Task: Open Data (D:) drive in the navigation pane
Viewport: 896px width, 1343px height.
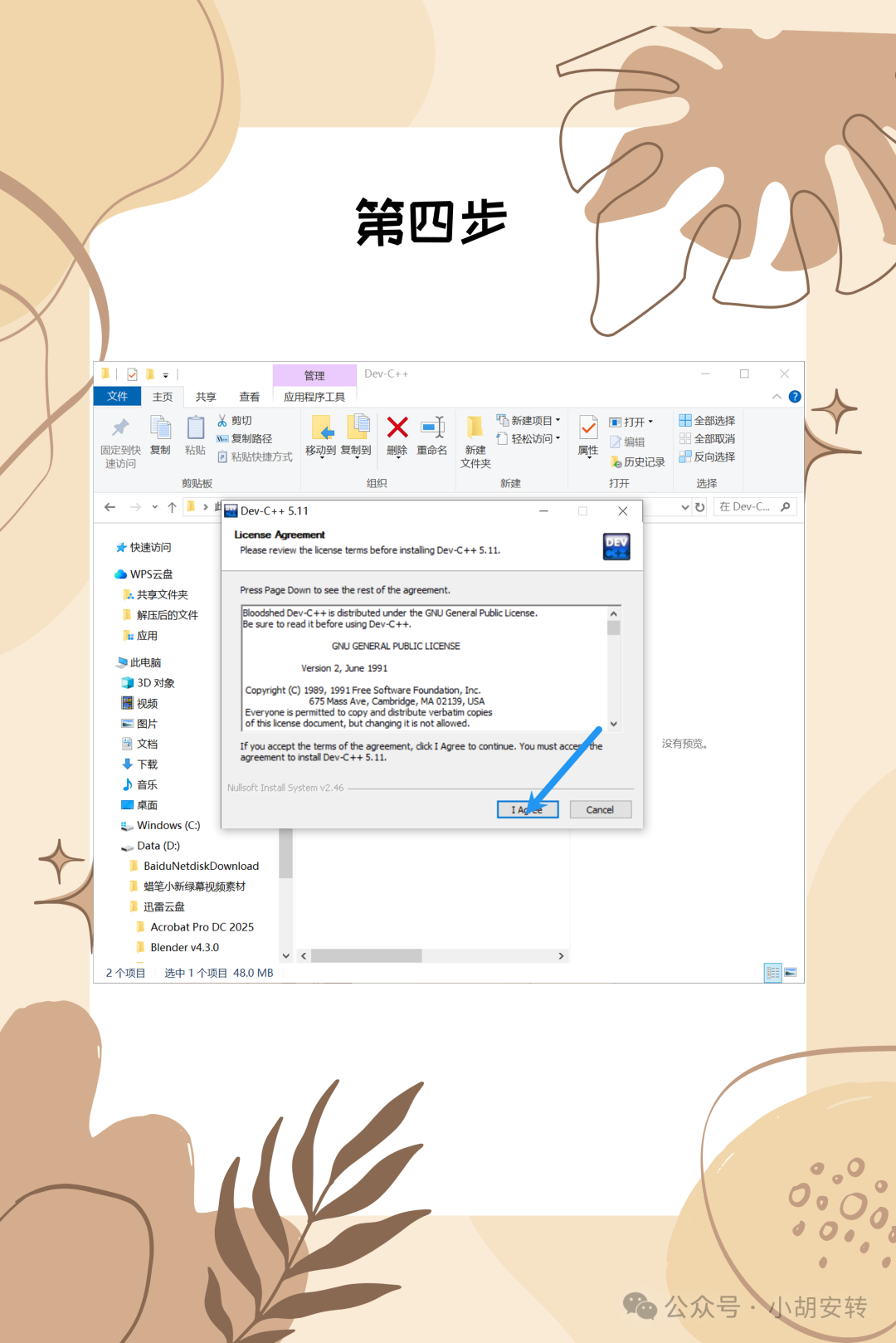Action: click(x=151, y=846)
